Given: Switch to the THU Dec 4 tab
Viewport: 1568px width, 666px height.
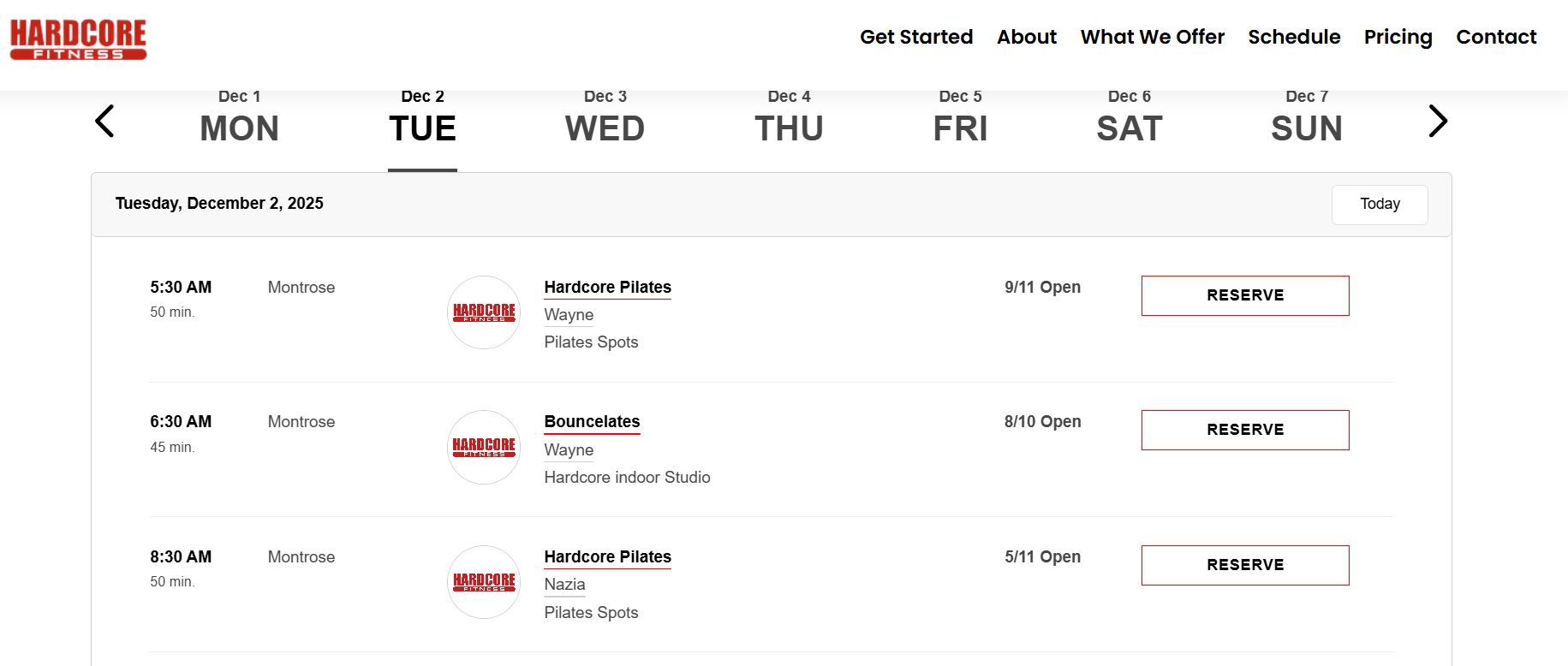Looking at the screenshot, I should (x=789, y=120).
